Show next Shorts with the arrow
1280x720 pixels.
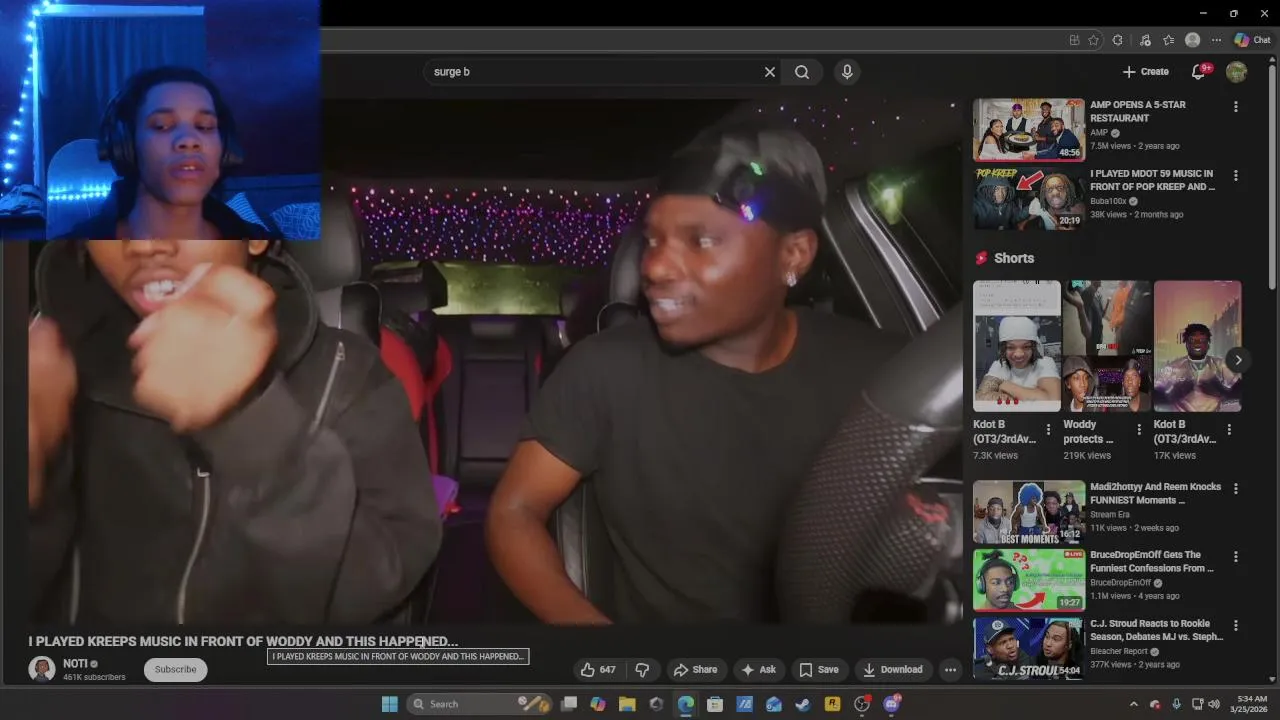(1238, 360)
